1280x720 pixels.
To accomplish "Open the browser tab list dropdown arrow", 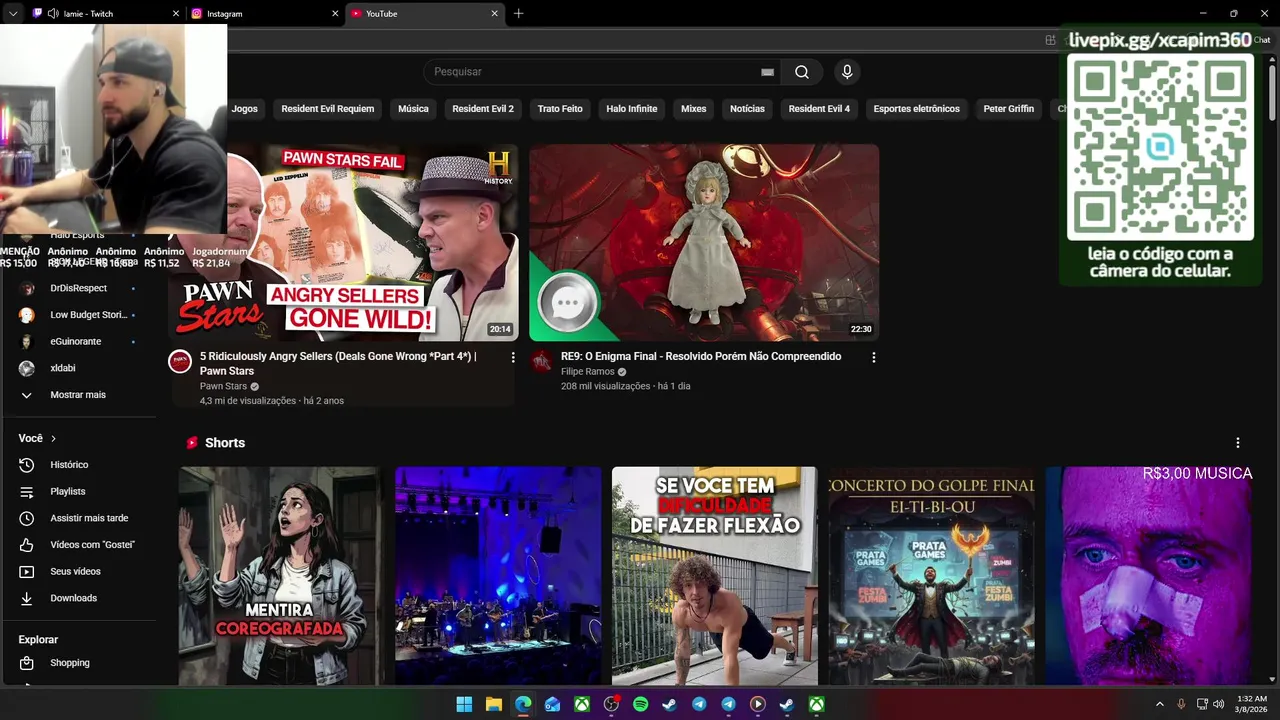I will [13, 14].
